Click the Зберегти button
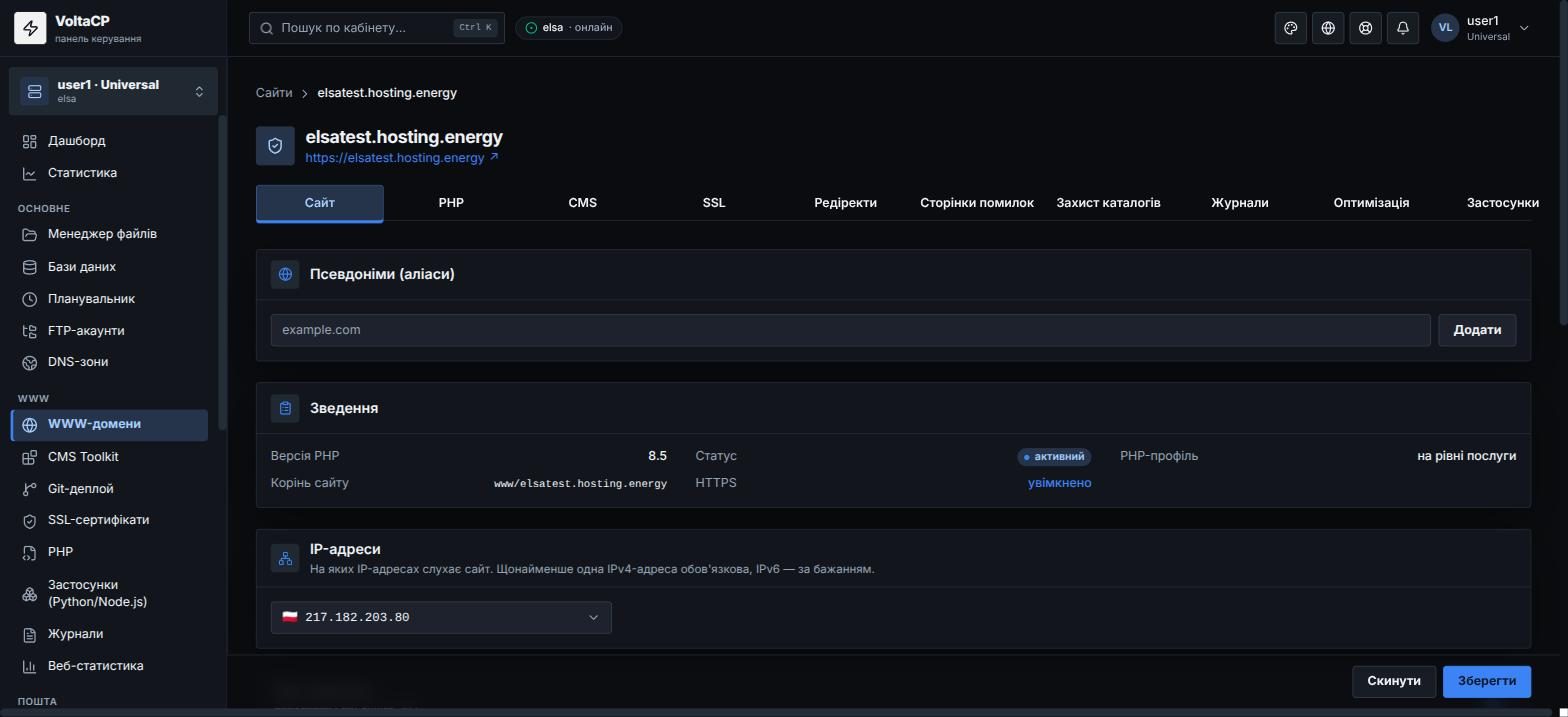The height and width of the screenshot is (717, 1568). click(1487, 681)
